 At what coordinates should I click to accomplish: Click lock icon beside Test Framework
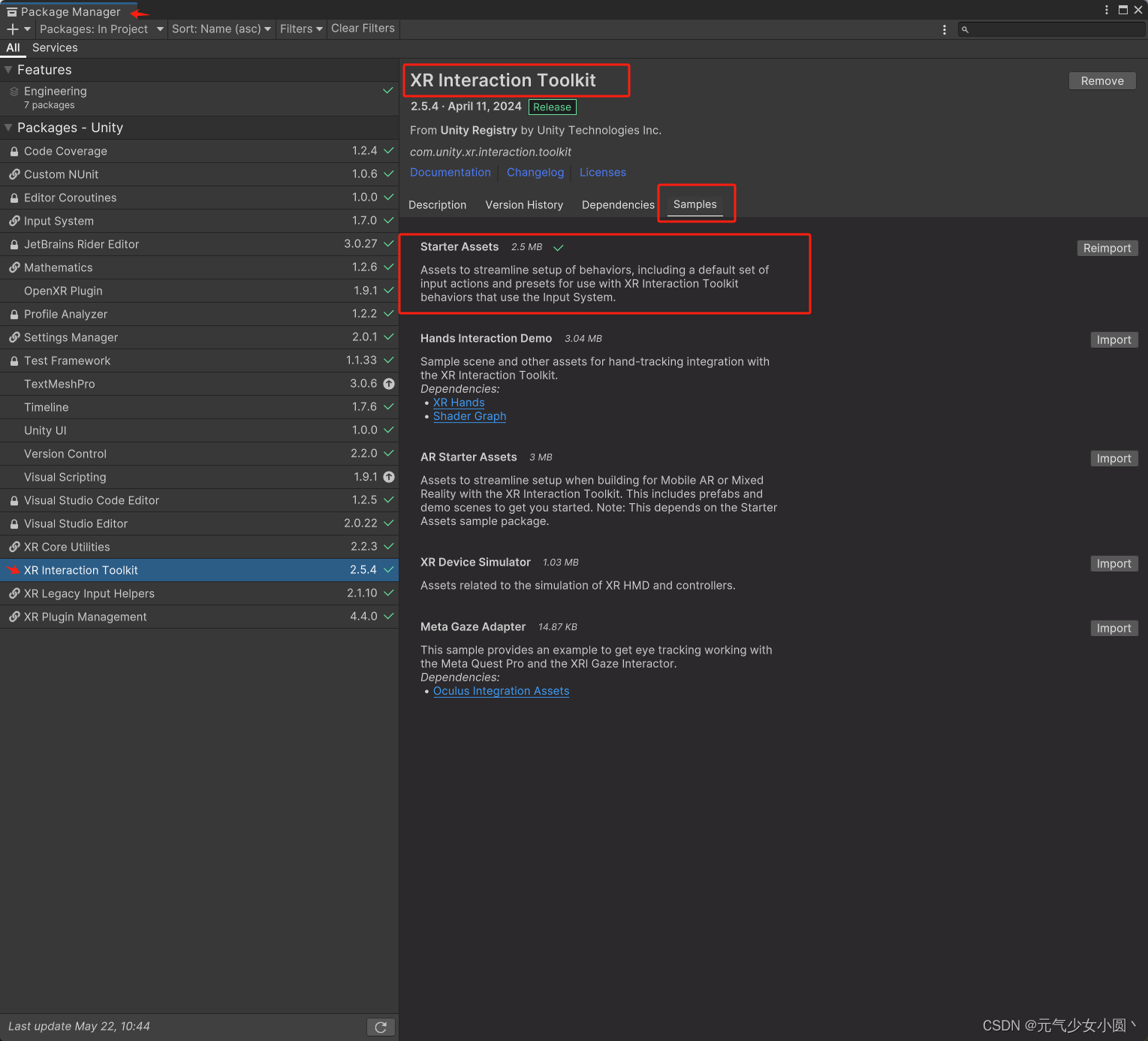click(14, 361)
